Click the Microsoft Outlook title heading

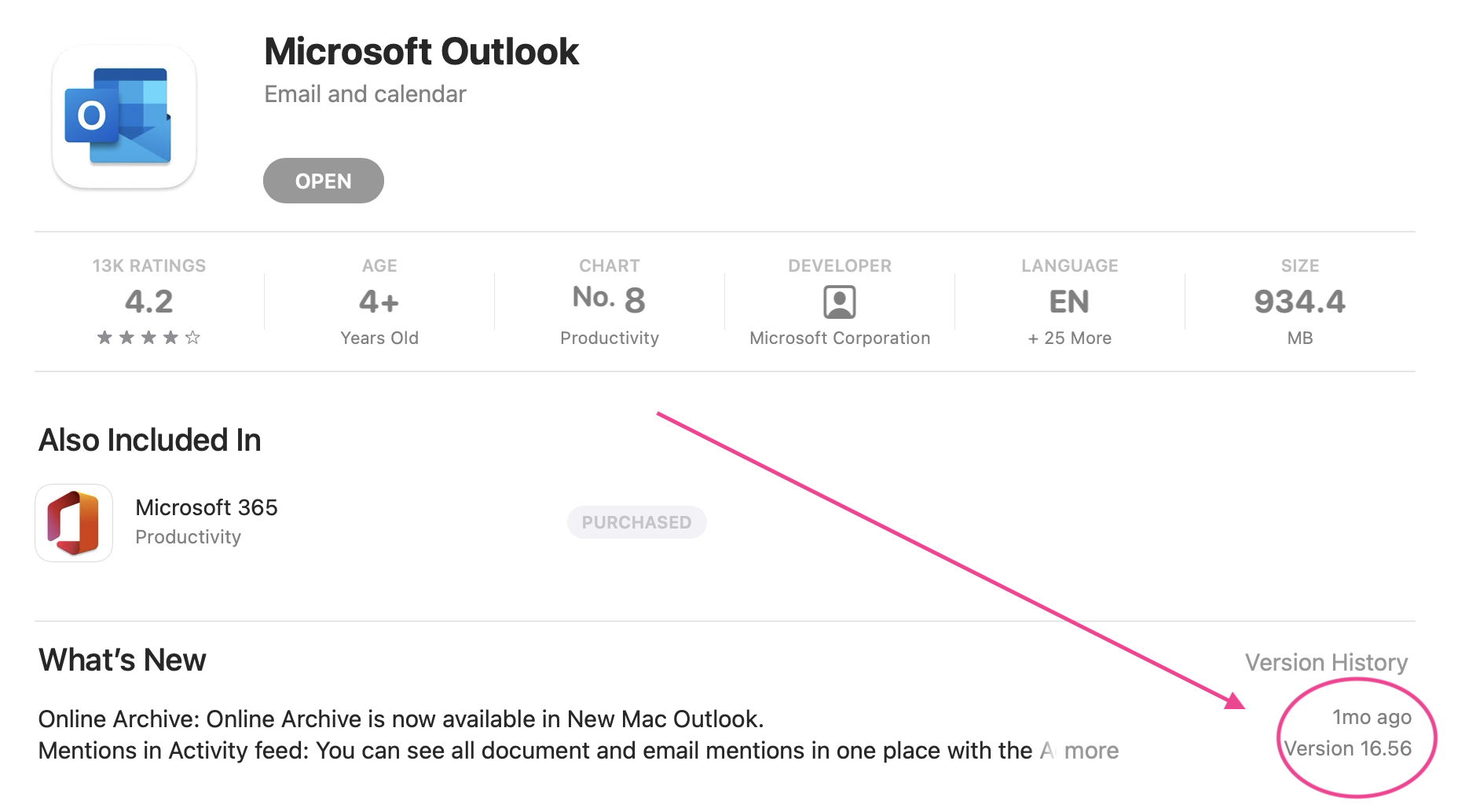click(421, 52)
